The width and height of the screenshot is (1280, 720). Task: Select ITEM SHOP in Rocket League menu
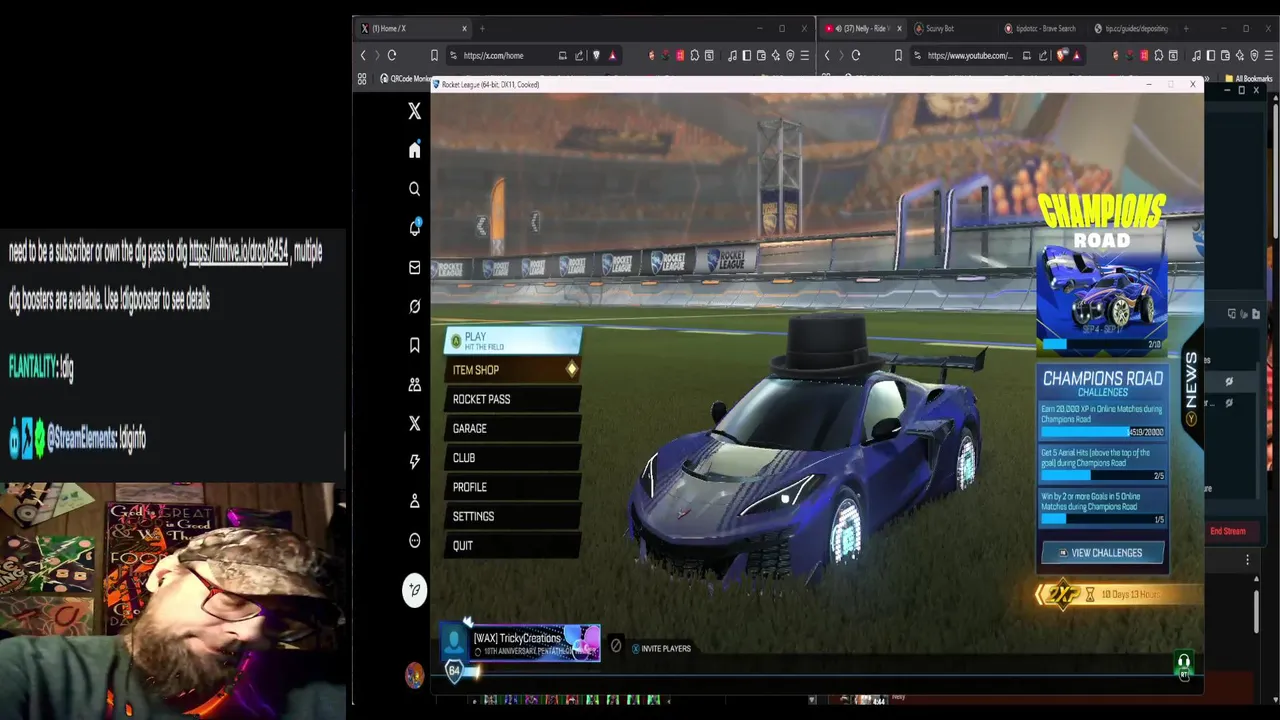[513, 370]
